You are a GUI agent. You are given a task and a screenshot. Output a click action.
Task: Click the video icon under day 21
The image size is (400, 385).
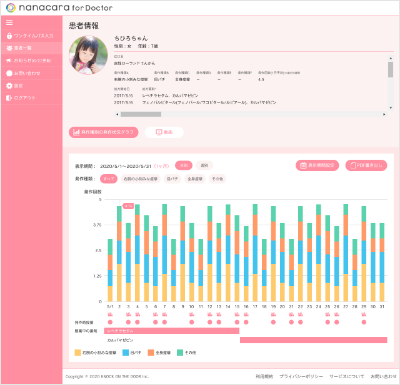pyautogui.click(x=291, y=314)
